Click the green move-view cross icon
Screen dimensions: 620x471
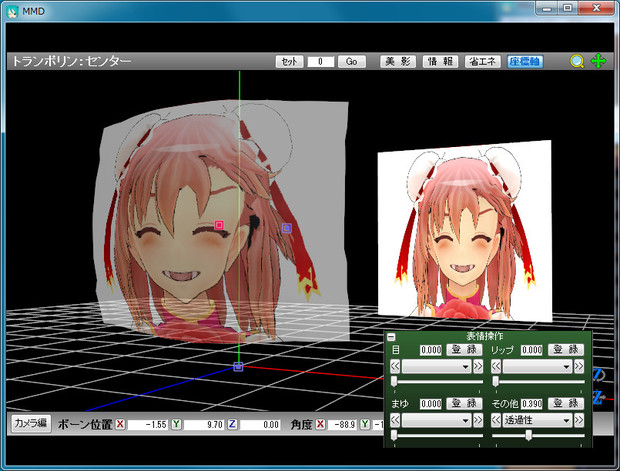click(x=598, y=61)
